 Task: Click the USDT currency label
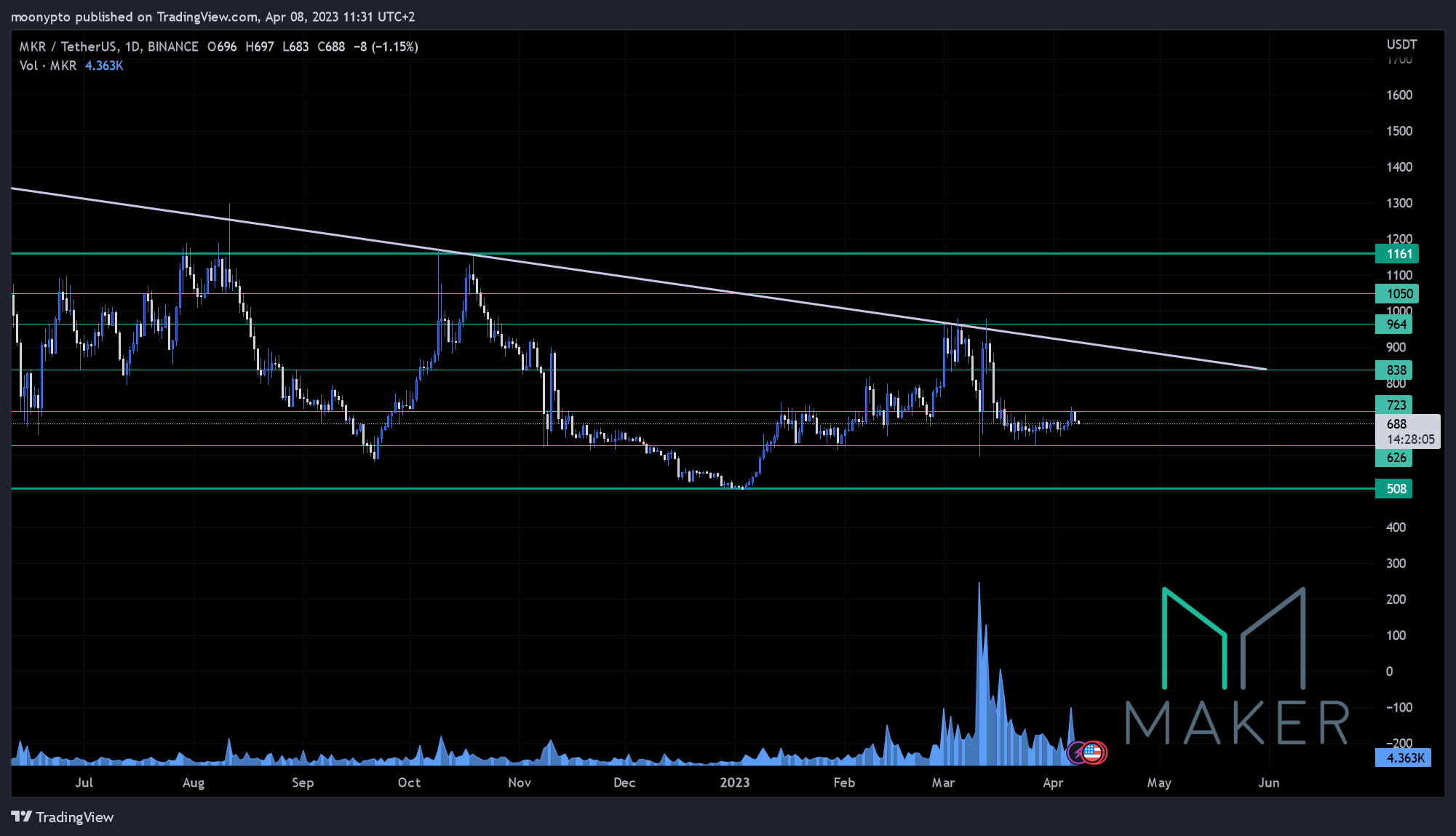click(1401, 44)
